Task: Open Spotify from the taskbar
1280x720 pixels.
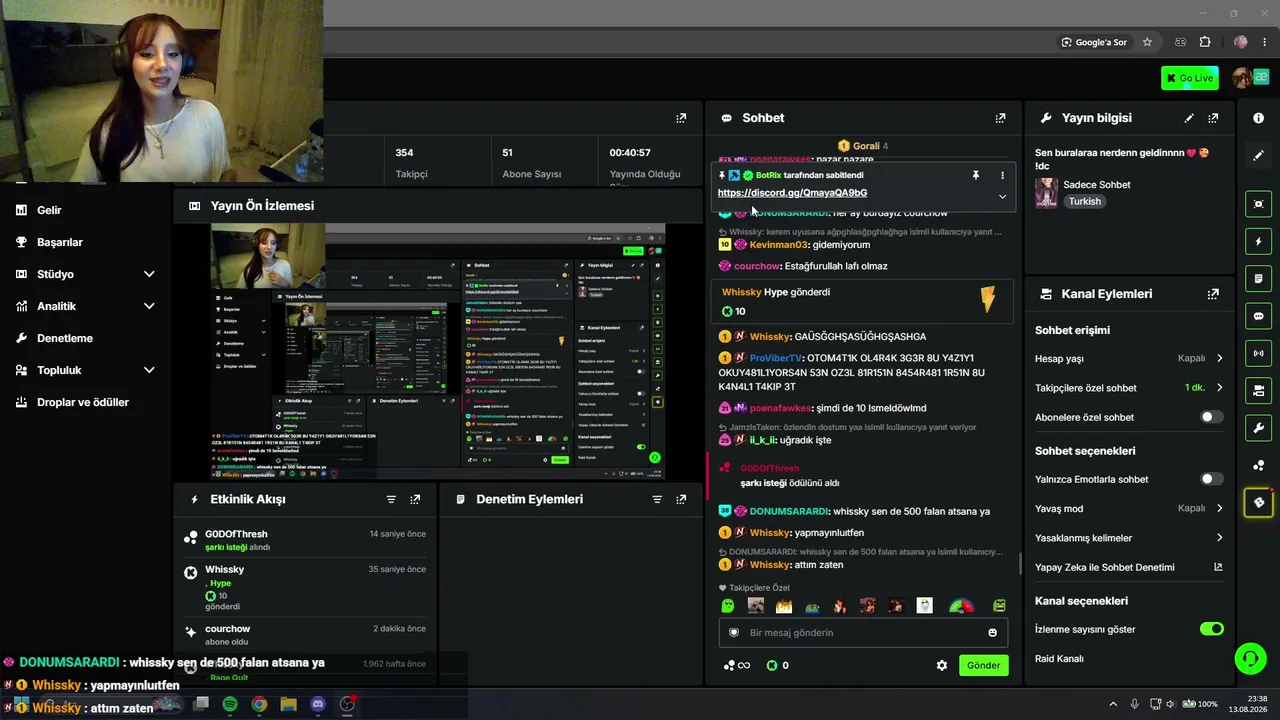Action: tap(230, 704)
